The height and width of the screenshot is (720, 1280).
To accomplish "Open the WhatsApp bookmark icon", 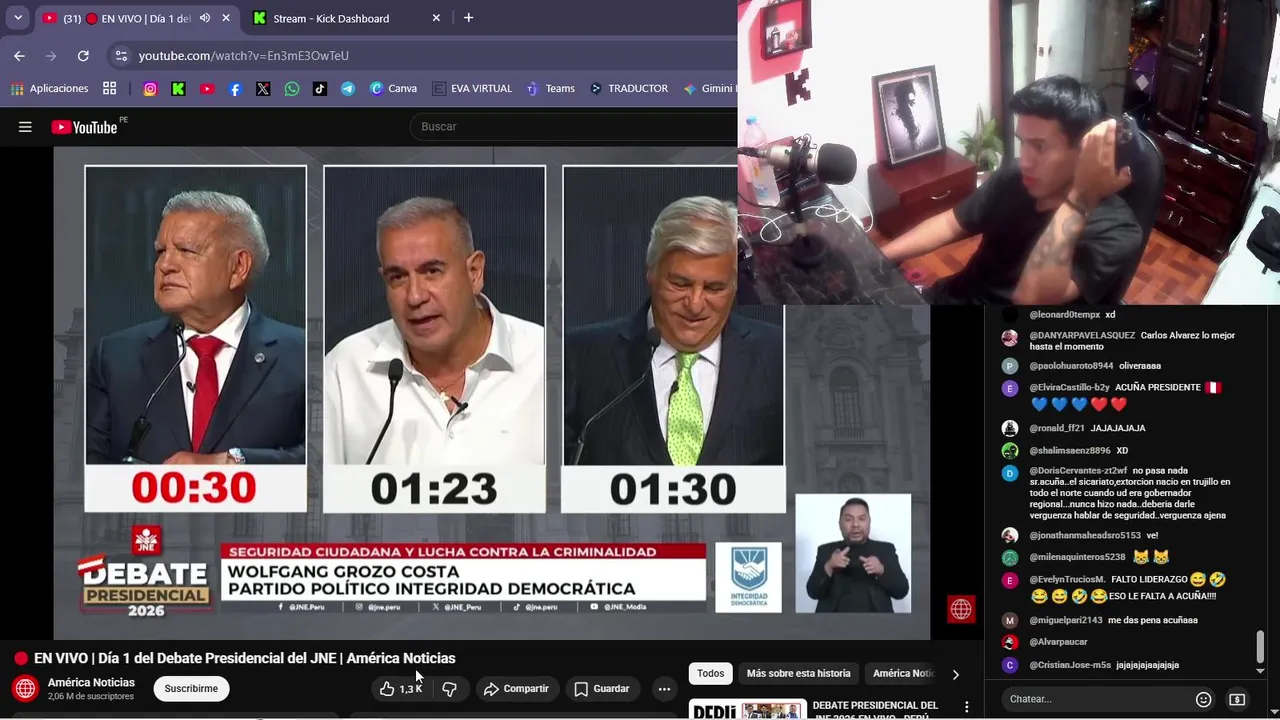I will (x=291, y=89).
